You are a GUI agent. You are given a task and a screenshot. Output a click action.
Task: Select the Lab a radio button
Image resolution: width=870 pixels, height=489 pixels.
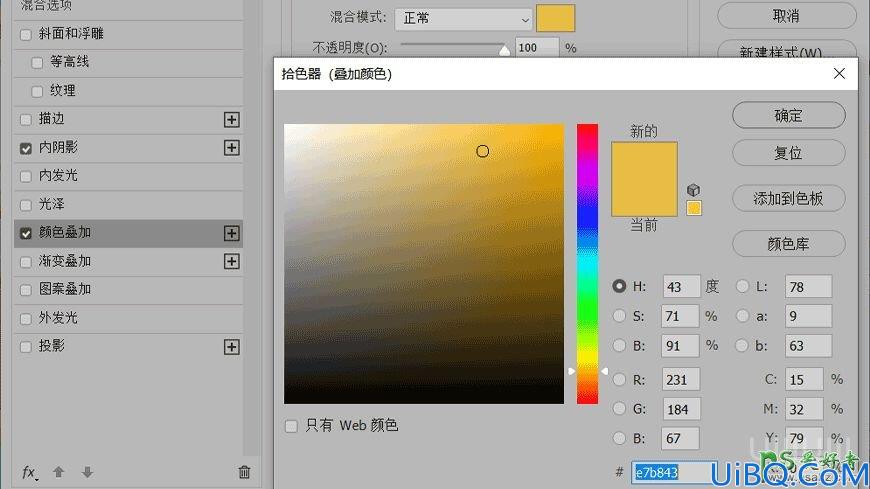click(x=742, y=315)
